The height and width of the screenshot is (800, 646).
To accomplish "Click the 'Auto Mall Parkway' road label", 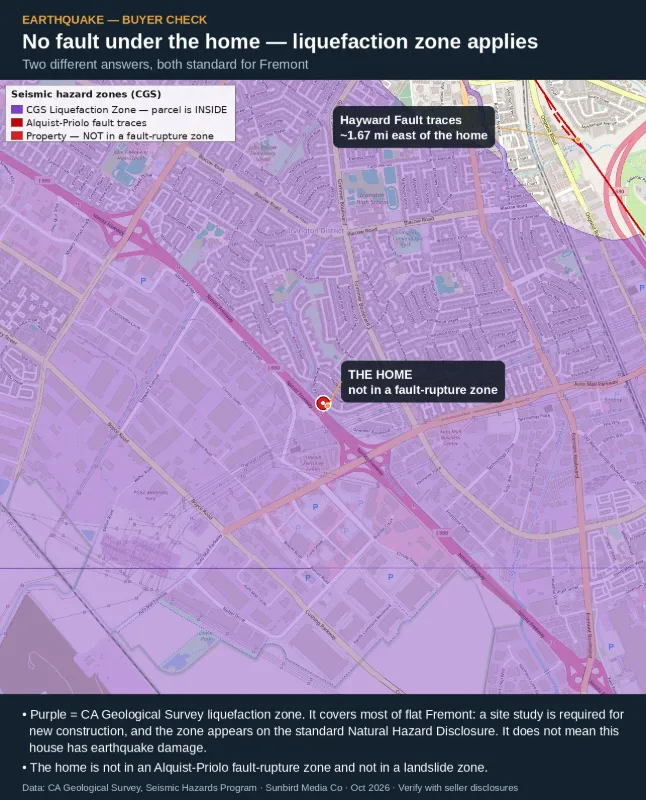I will (x=595, y=383).
